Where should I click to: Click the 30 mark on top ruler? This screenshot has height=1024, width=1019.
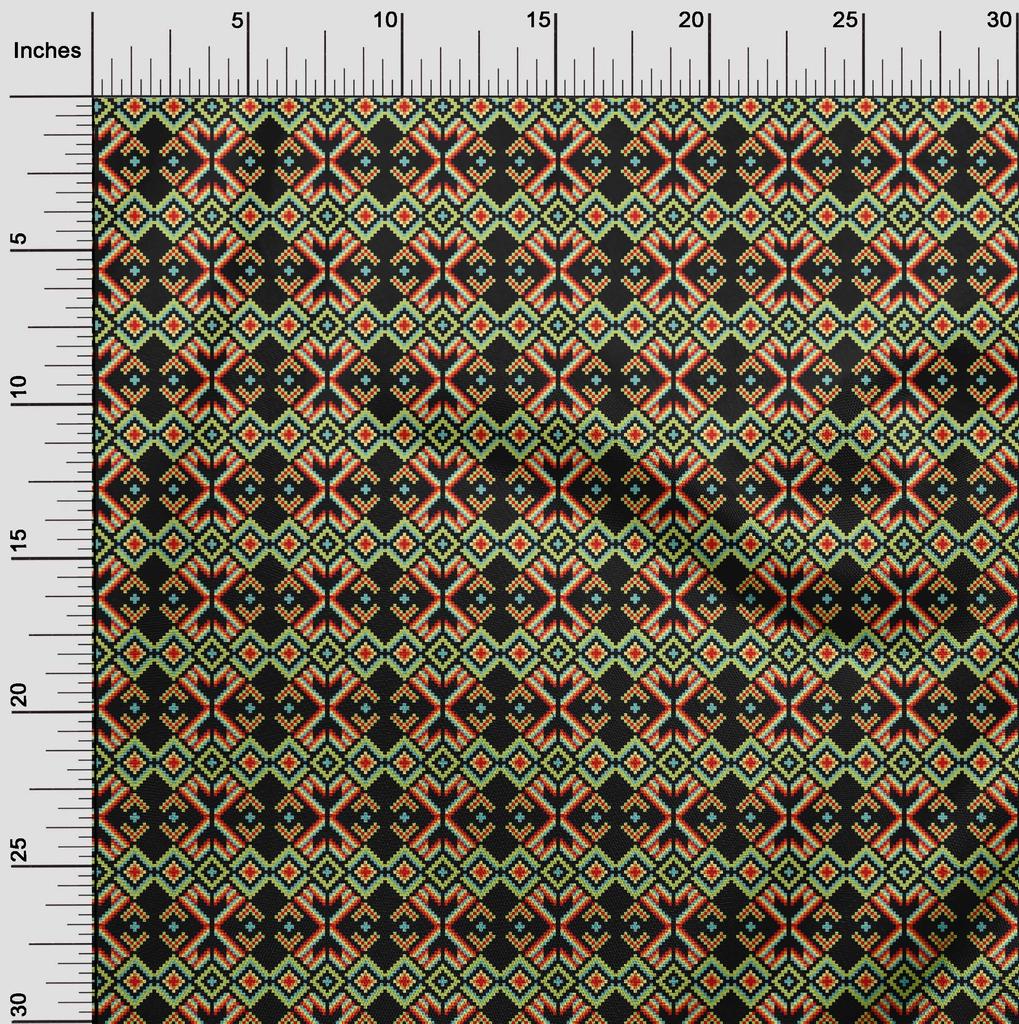[x=1000, y=21]
